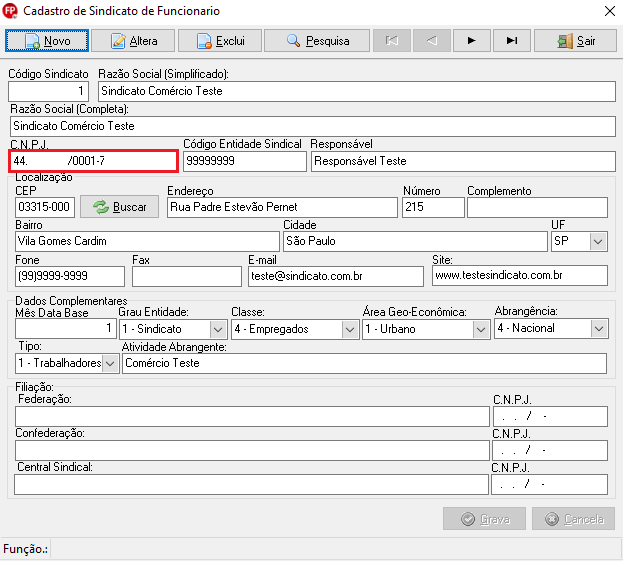This screenshot has height=561, width=623.
Task: Click the empty Complemento field
Action: (x=537, y=207)
